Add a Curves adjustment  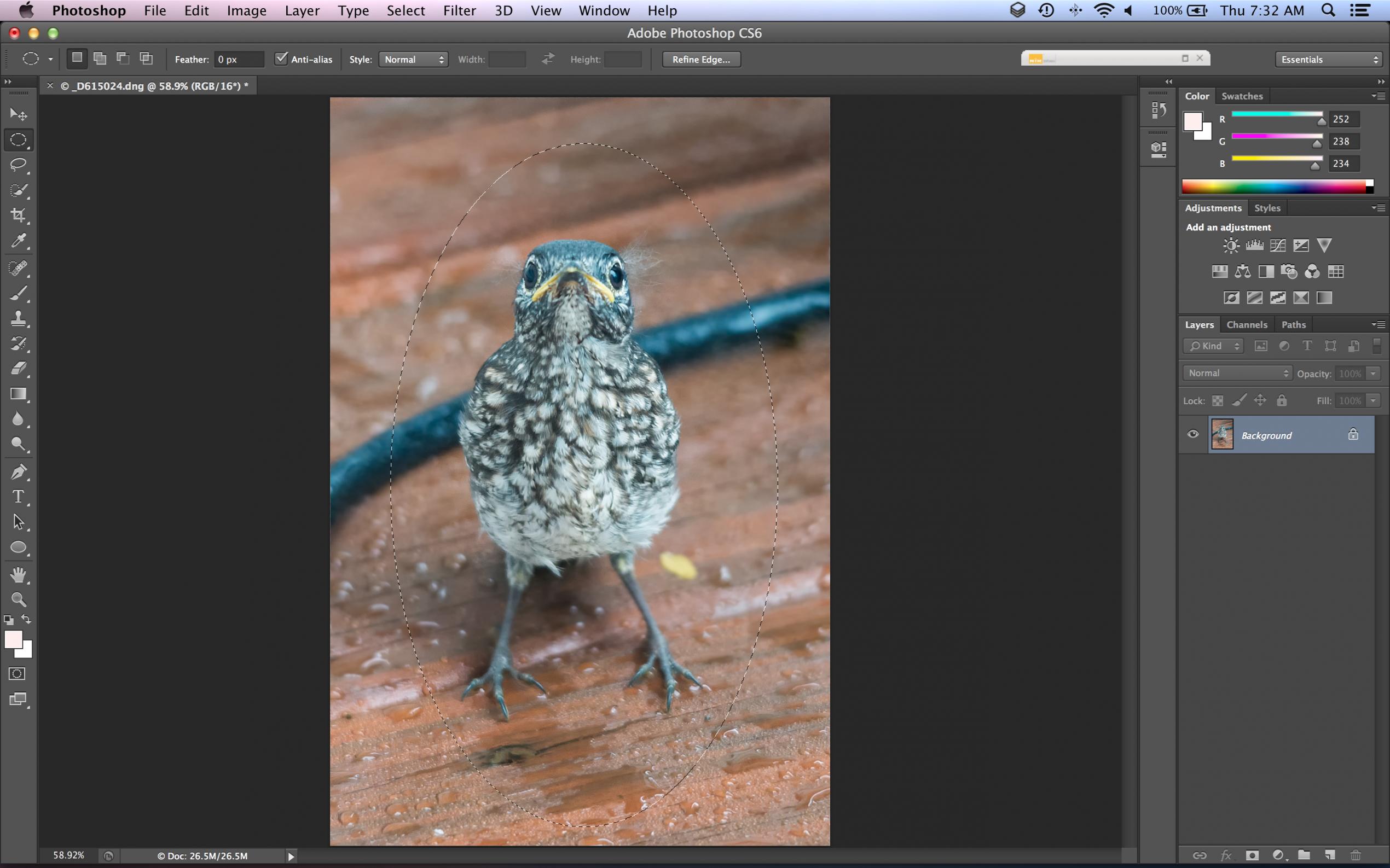coord(1277,246)
